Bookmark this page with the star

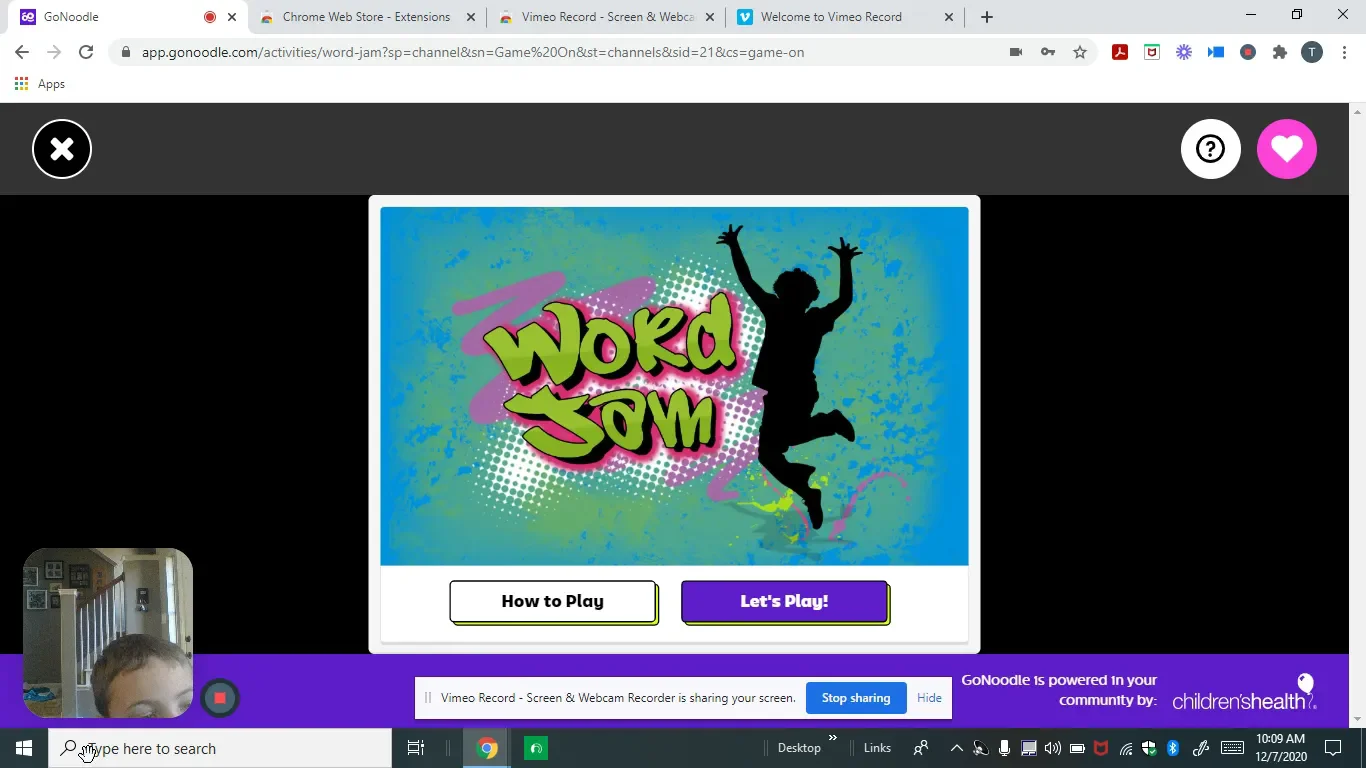[x=1080, y=52]
